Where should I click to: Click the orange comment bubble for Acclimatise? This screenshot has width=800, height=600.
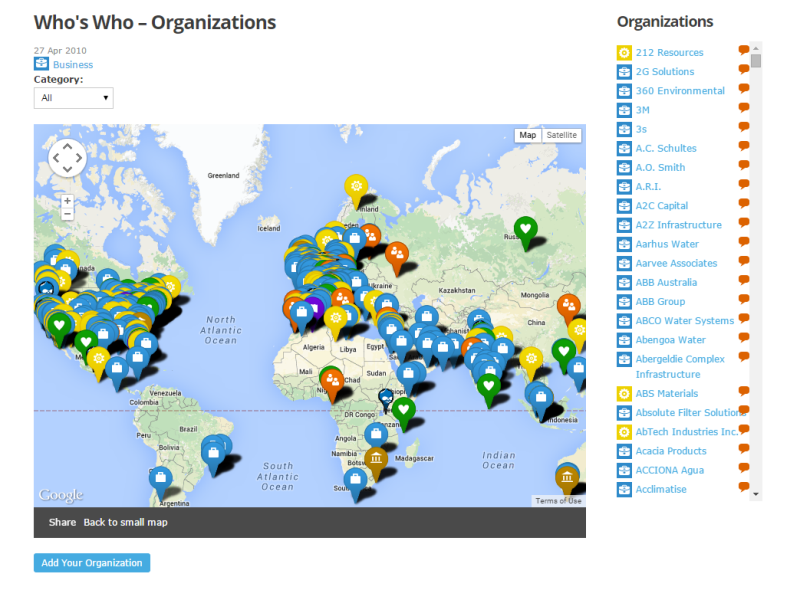coord(744,487)
